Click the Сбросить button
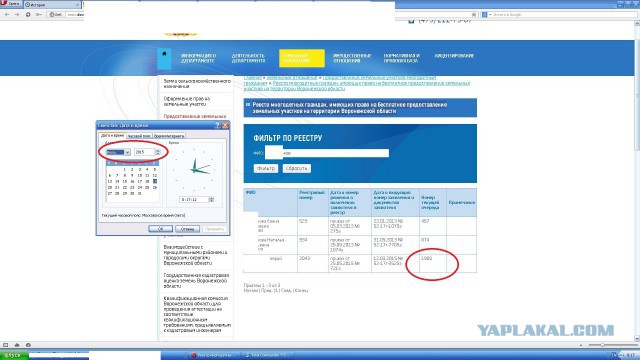 pos(296,168)
